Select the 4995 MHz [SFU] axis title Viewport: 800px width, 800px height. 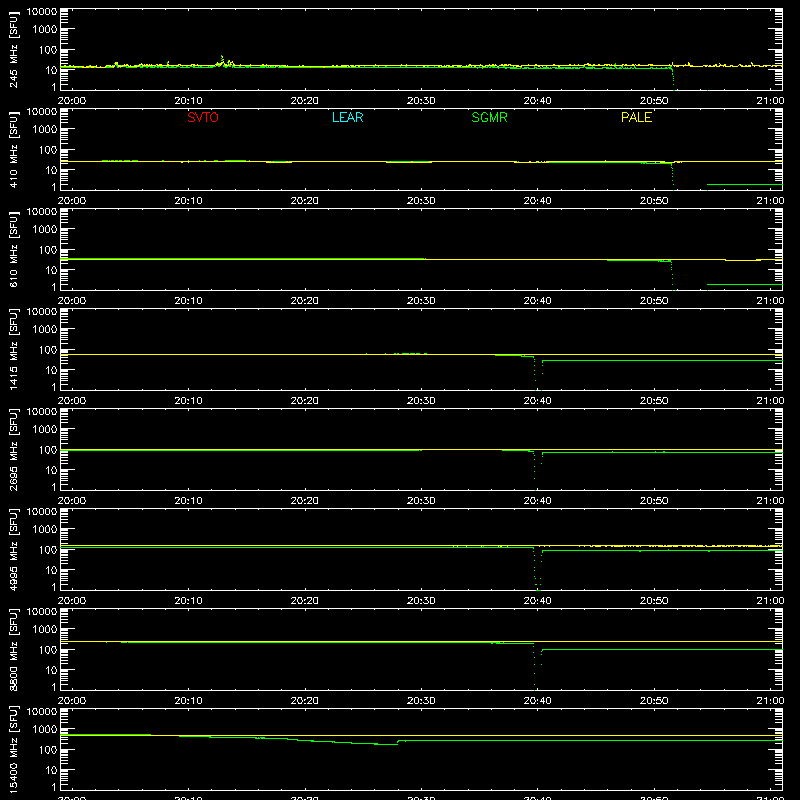coord(14,549)
